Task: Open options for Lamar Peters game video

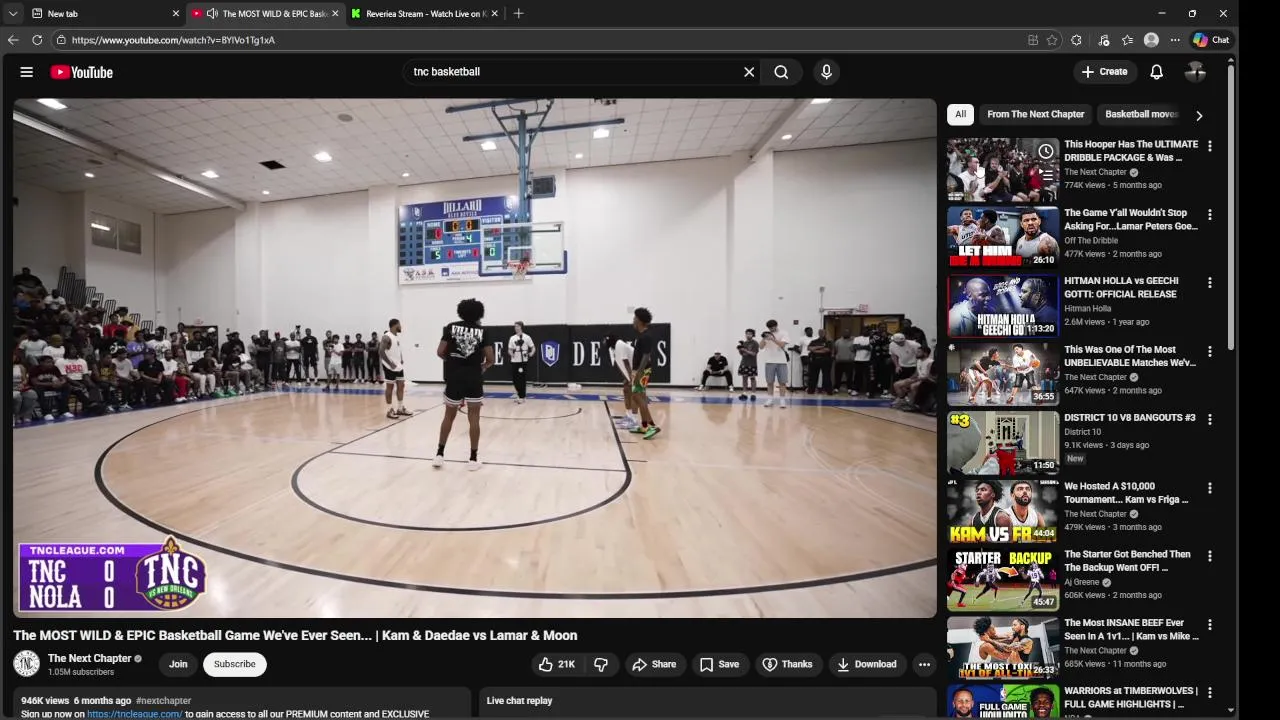Action: [1209, 215]
